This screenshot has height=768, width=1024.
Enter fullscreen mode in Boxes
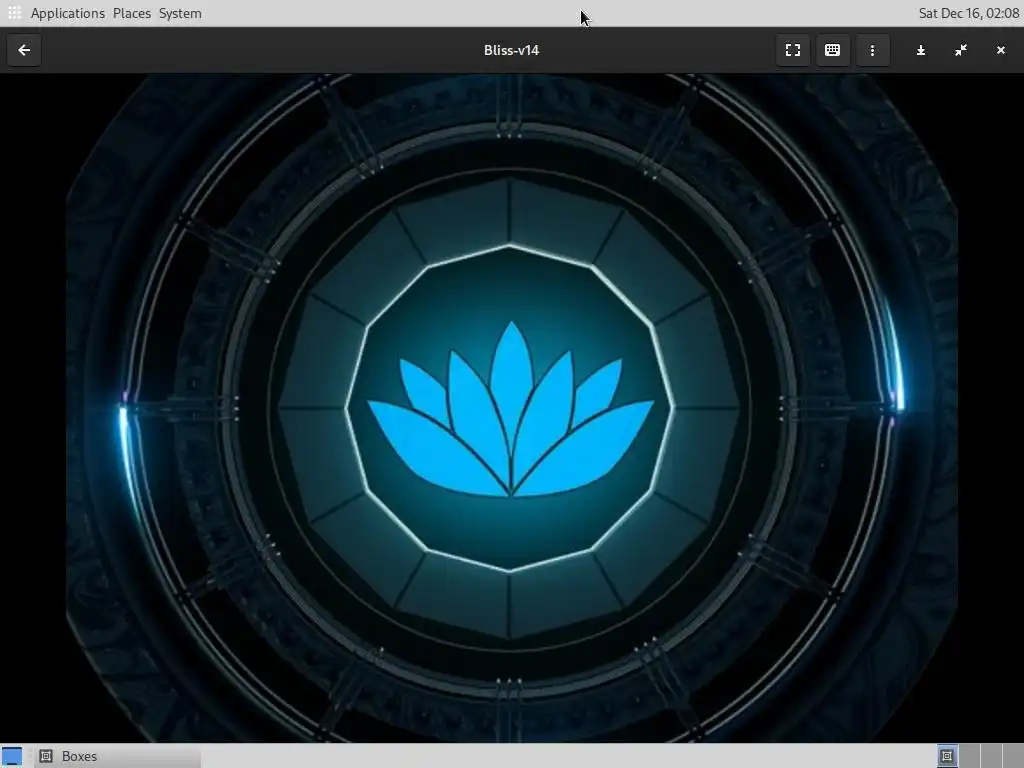pos(793,50)
